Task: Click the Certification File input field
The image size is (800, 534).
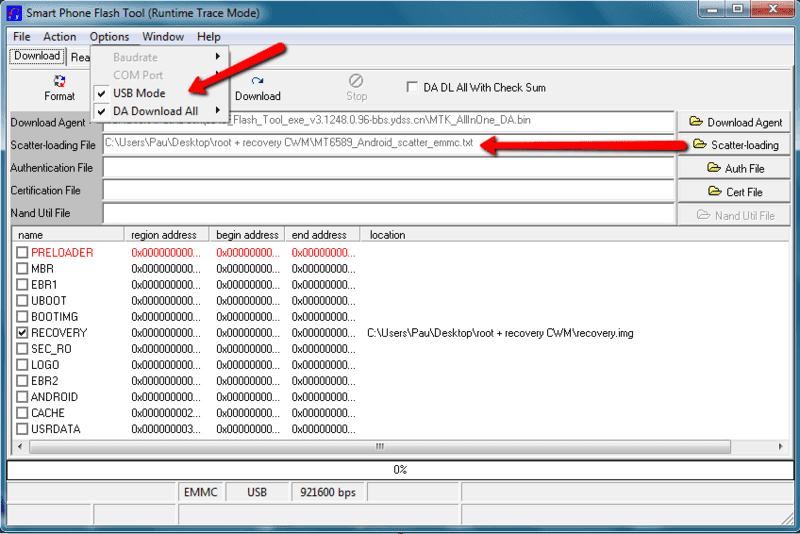Action: tap(388, 190)
